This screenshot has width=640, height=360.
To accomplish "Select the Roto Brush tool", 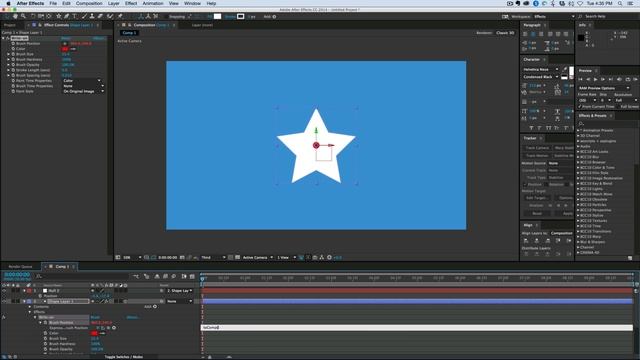I will 110,16.
